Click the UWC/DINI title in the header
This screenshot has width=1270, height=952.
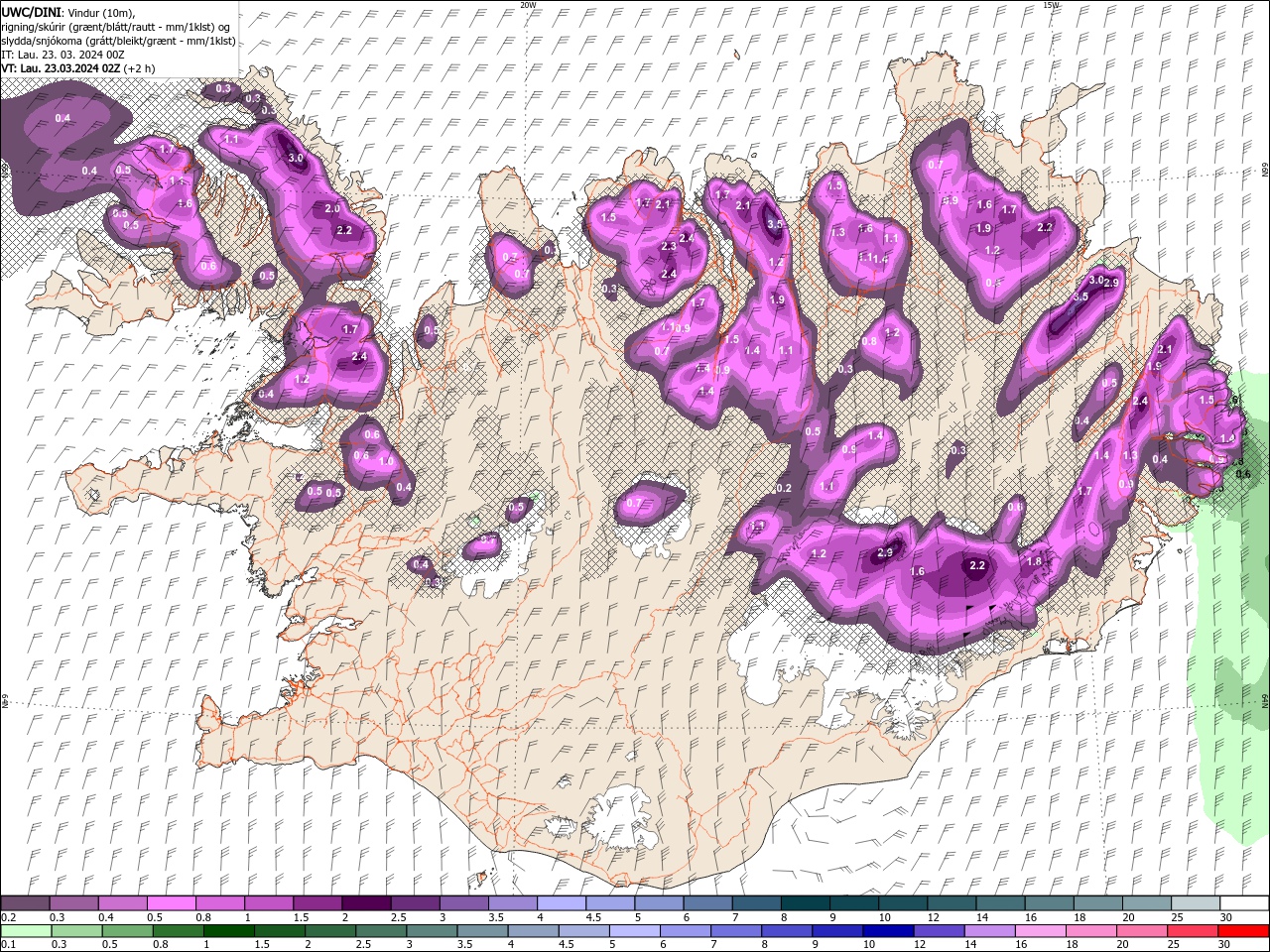point(33,11)
